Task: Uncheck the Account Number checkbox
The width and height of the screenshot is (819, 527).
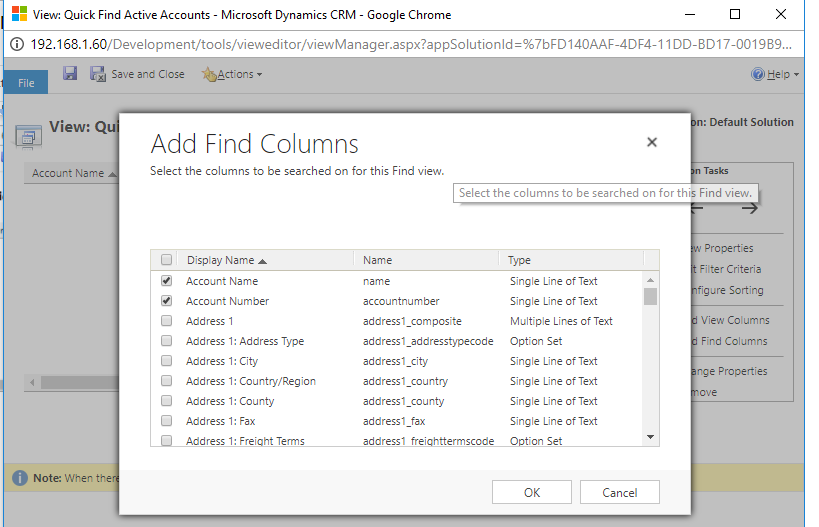Action: coord(166,301)
